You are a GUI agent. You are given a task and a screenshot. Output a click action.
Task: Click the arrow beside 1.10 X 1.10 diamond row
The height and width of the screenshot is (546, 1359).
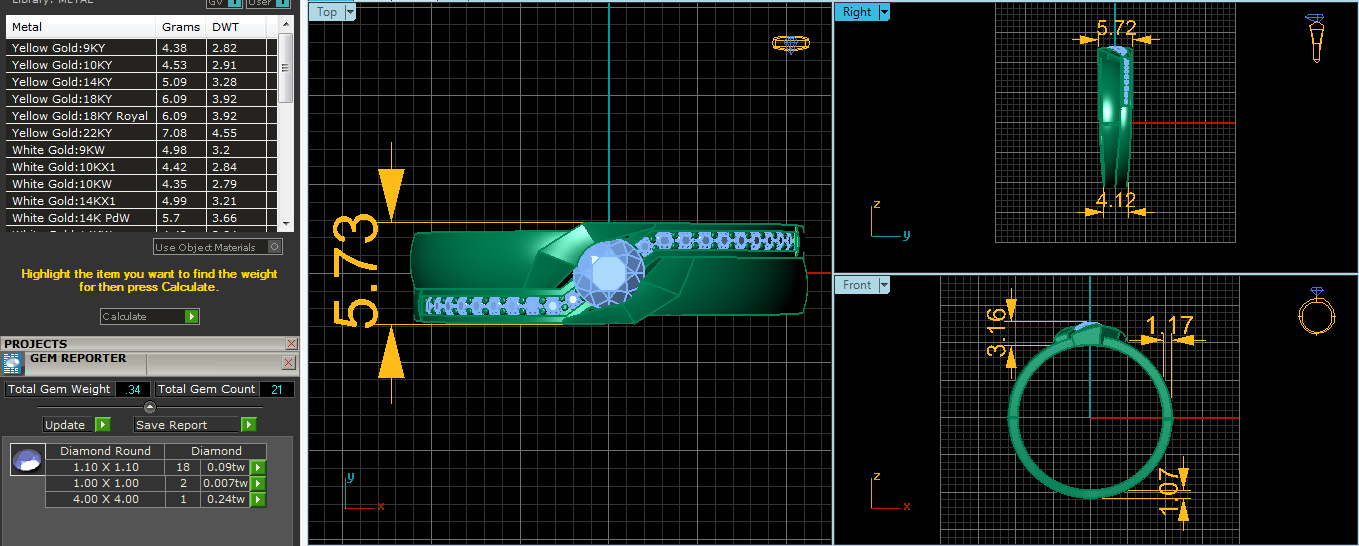tap(257, 467)
